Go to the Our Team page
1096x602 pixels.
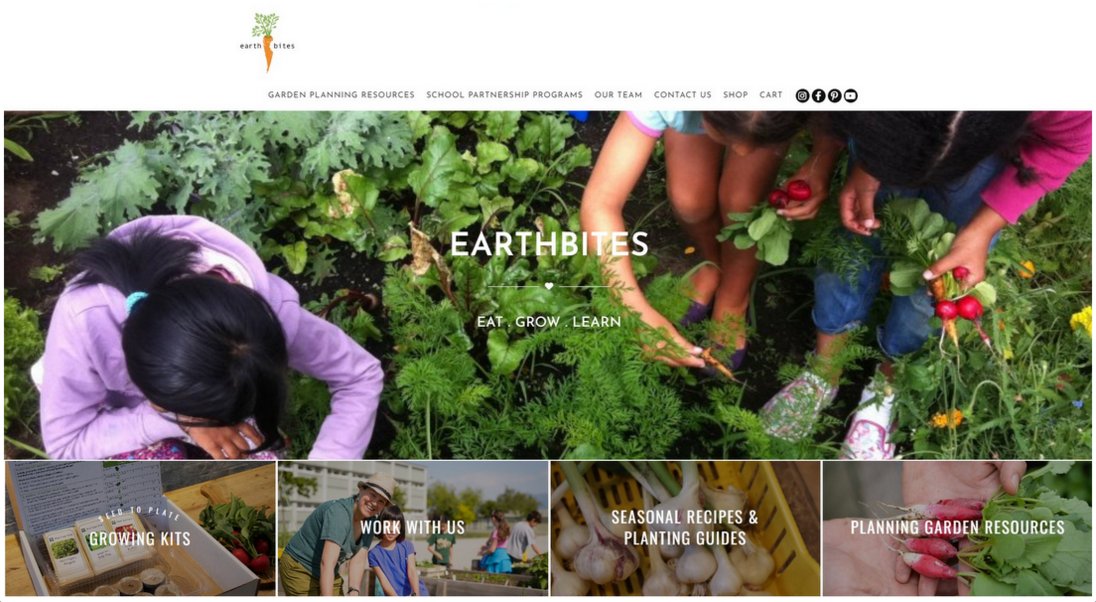619,95
